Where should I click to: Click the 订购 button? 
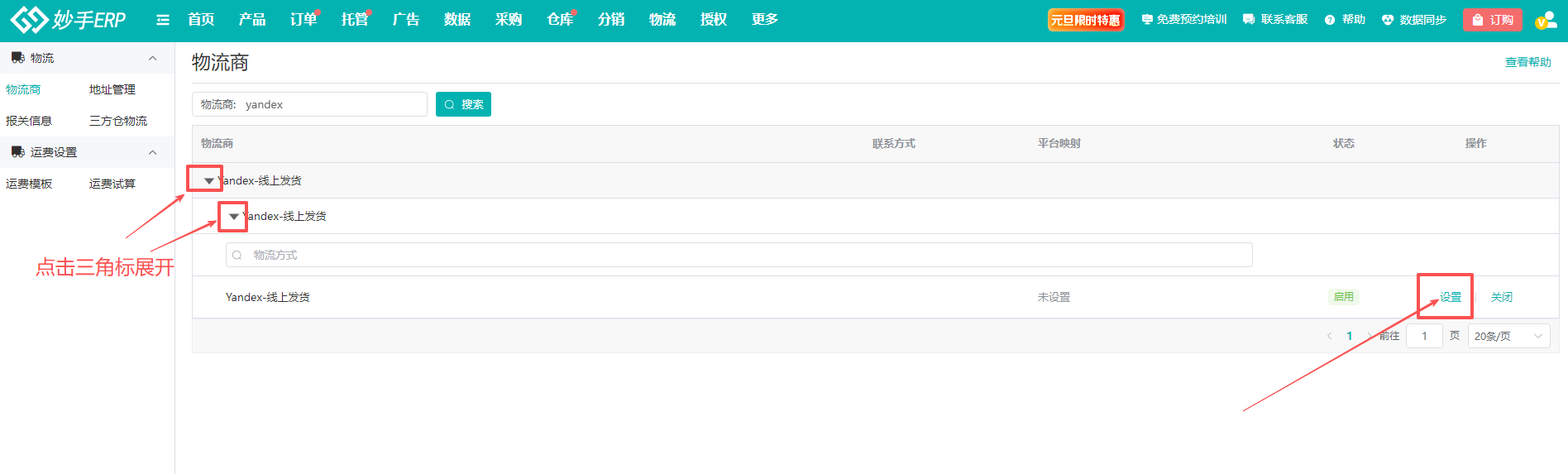click(x=1493, y=20)
